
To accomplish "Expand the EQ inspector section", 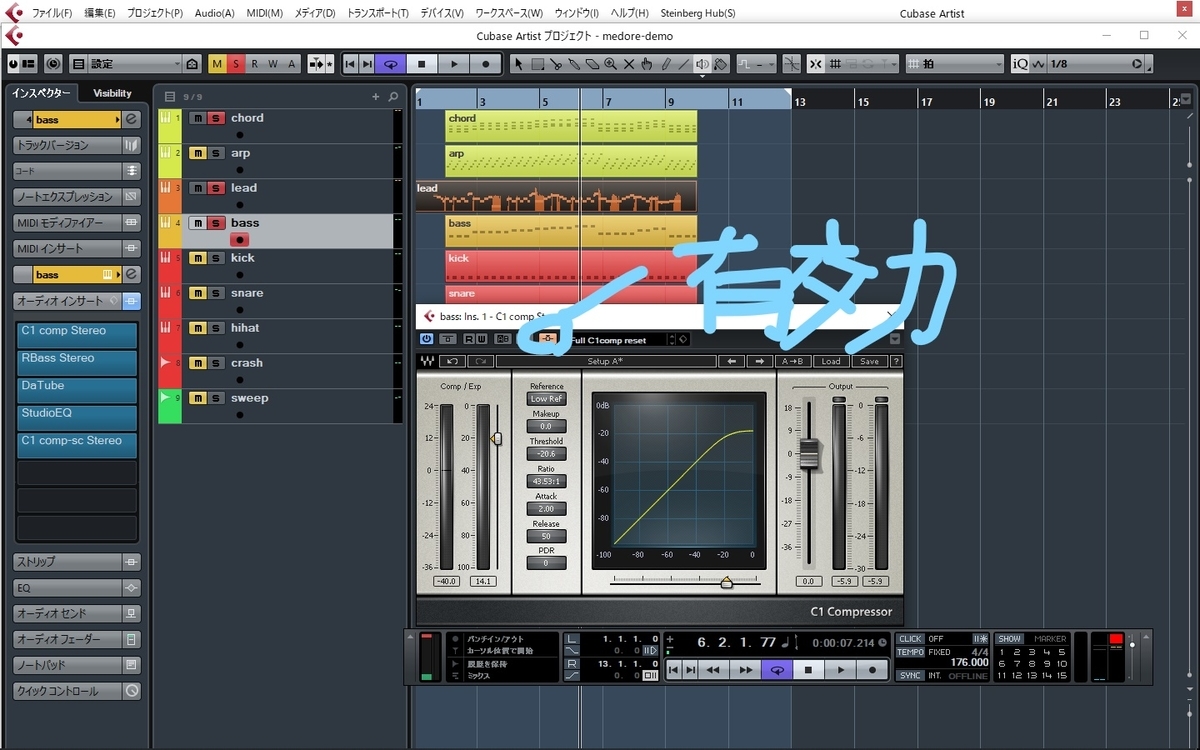I will click(x=78, y=588).
